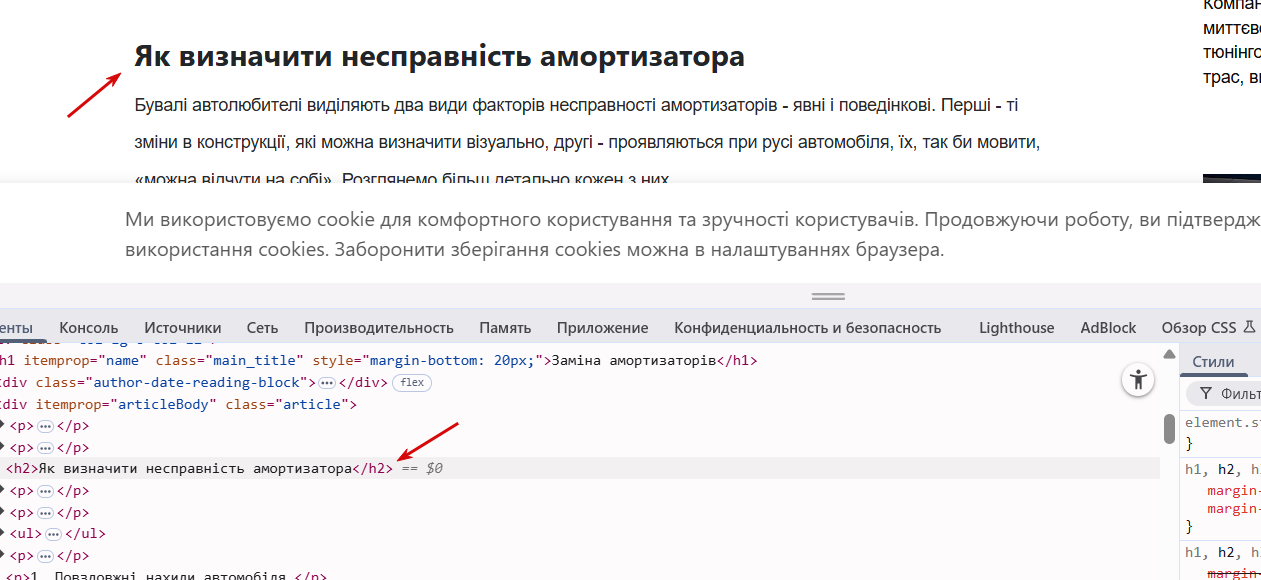This screenshot has width=1261, height=580.
Task: Click the Elements panel vertical scrollbar thumb
Action: (x=1168, y=429)
